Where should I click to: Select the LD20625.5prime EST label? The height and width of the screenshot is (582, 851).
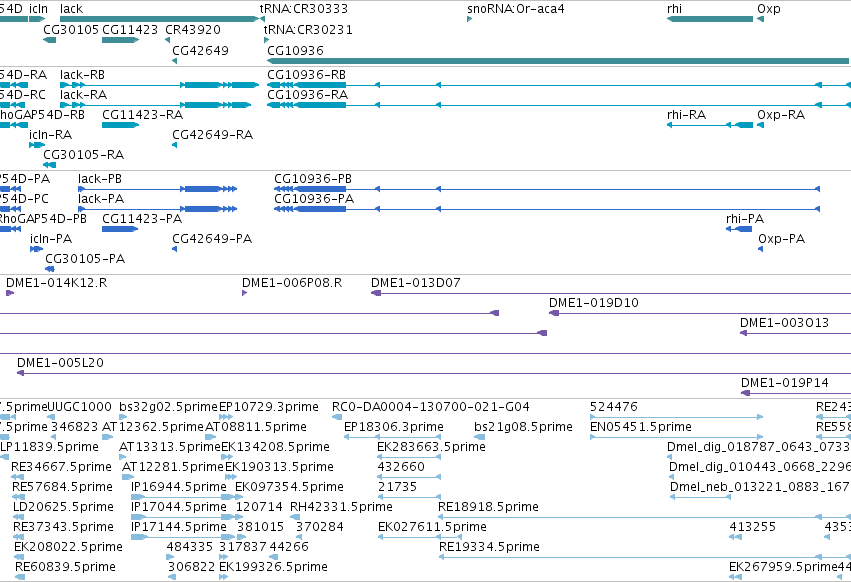63,507
